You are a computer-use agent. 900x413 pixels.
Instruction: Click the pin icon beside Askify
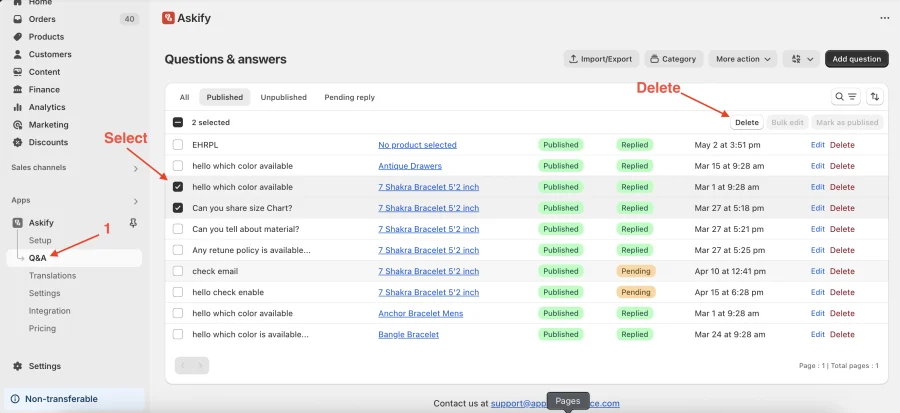(x=133, y=223)
